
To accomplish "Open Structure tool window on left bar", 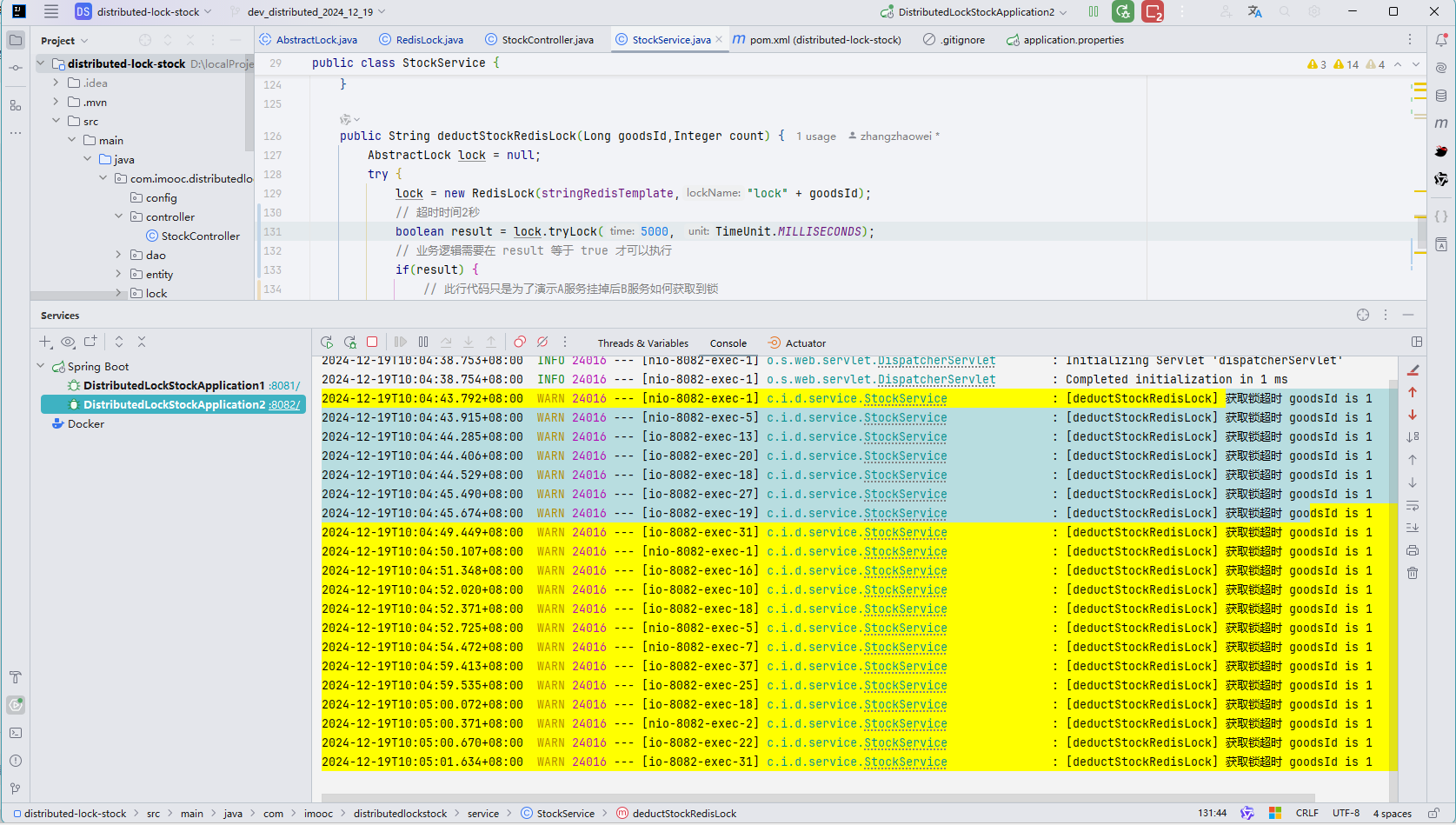I will [x=16, y=105].
